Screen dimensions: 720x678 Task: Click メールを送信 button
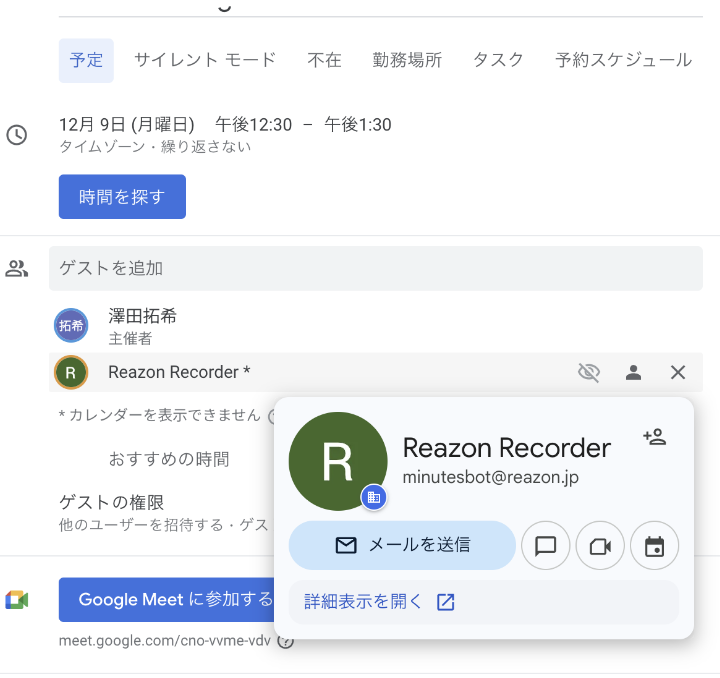402,545
